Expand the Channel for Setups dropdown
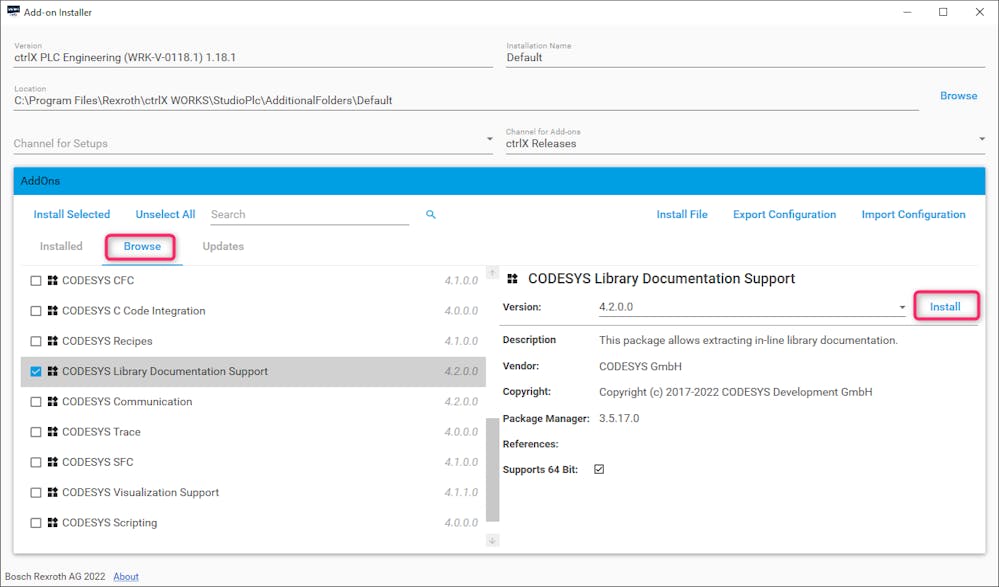Image resolution: width=999 pixels, height=587 pixels. coord(253,143)
